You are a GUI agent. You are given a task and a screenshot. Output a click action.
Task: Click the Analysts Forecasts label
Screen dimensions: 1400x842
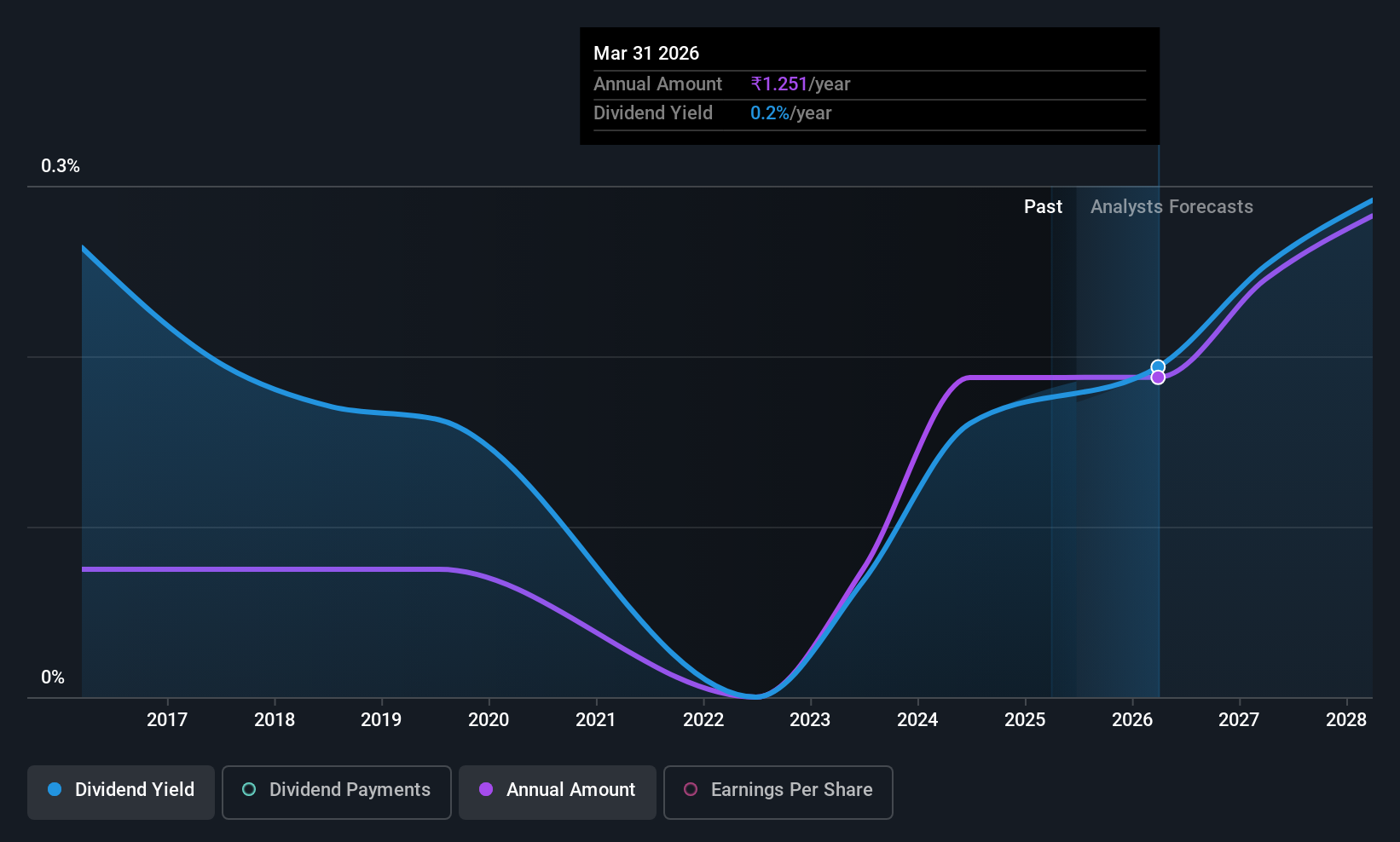click(1171, 206)
